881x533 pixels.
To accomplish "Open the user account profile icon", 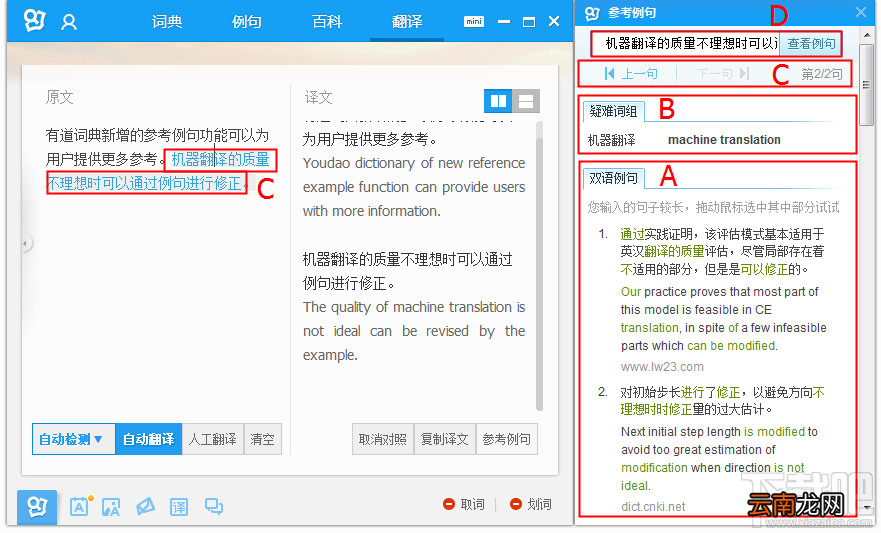I will 69,22.
